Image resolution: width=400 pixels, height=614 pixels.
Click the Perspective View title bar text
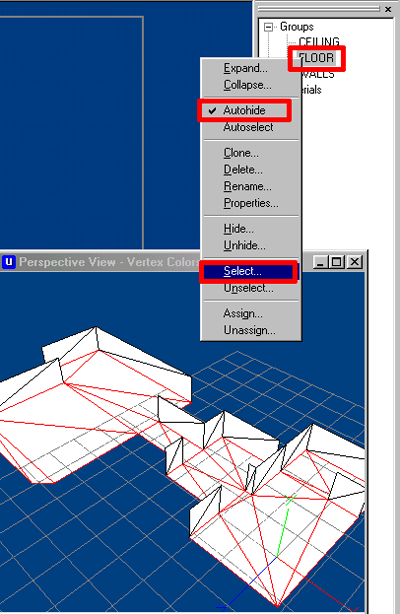click(110, 262)
